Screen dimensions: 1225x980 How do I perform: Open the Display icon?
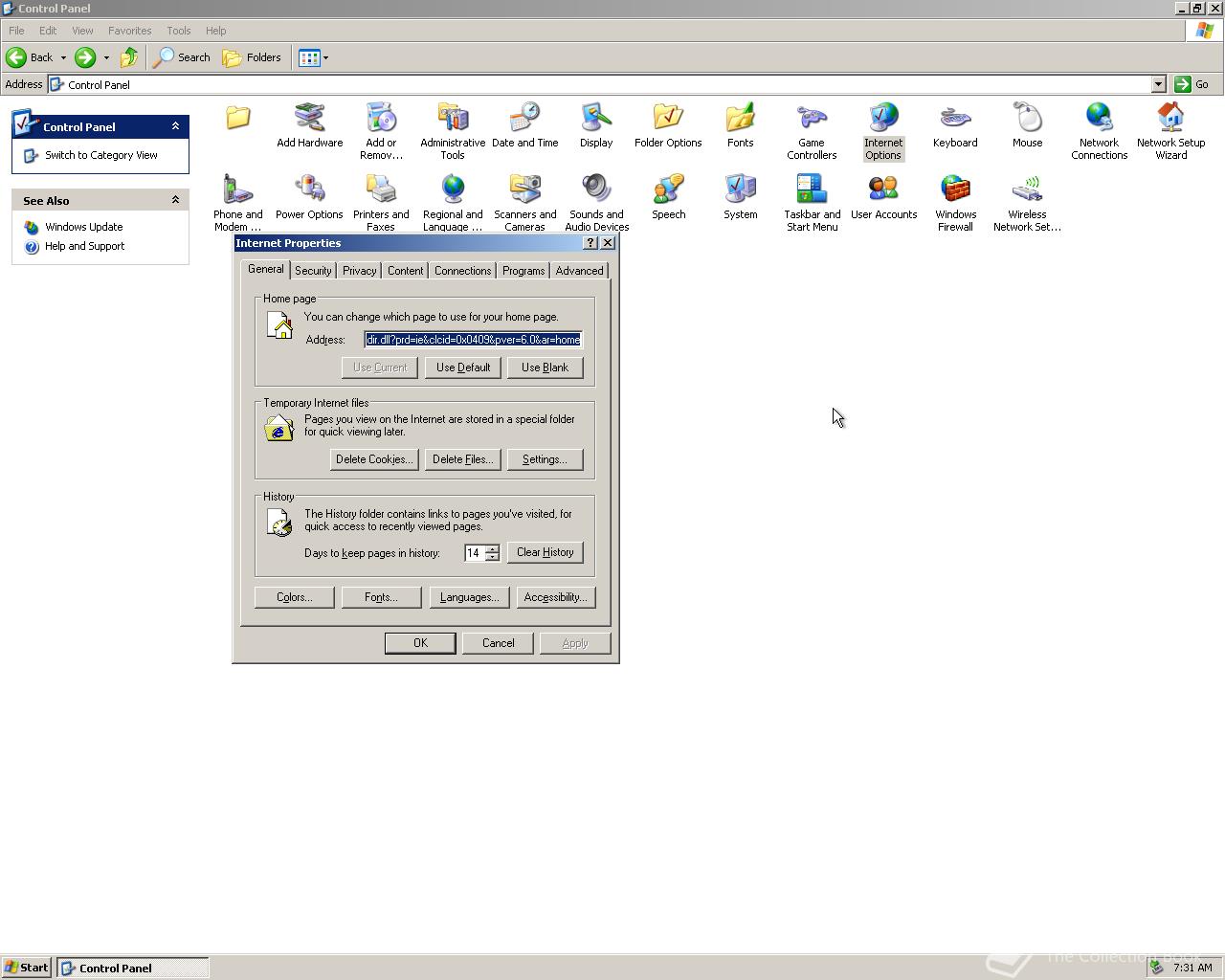596,125
